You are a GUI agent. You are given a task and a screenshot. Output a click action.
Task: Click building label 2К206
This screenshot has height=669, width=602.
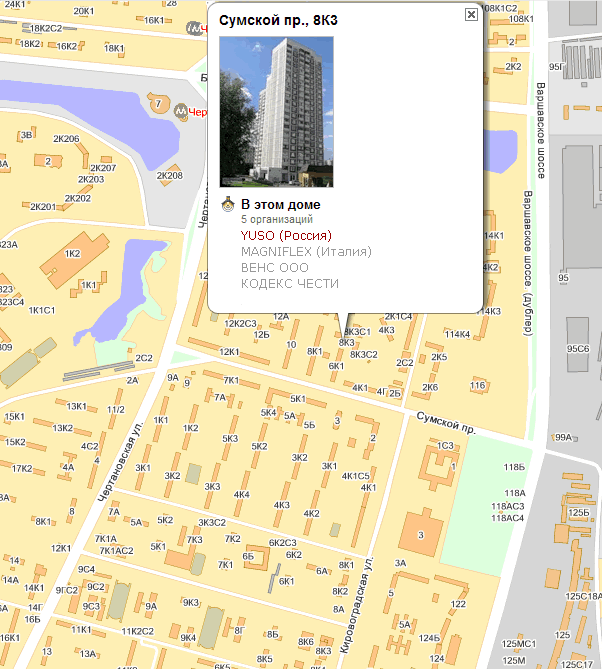pos(66,139)
